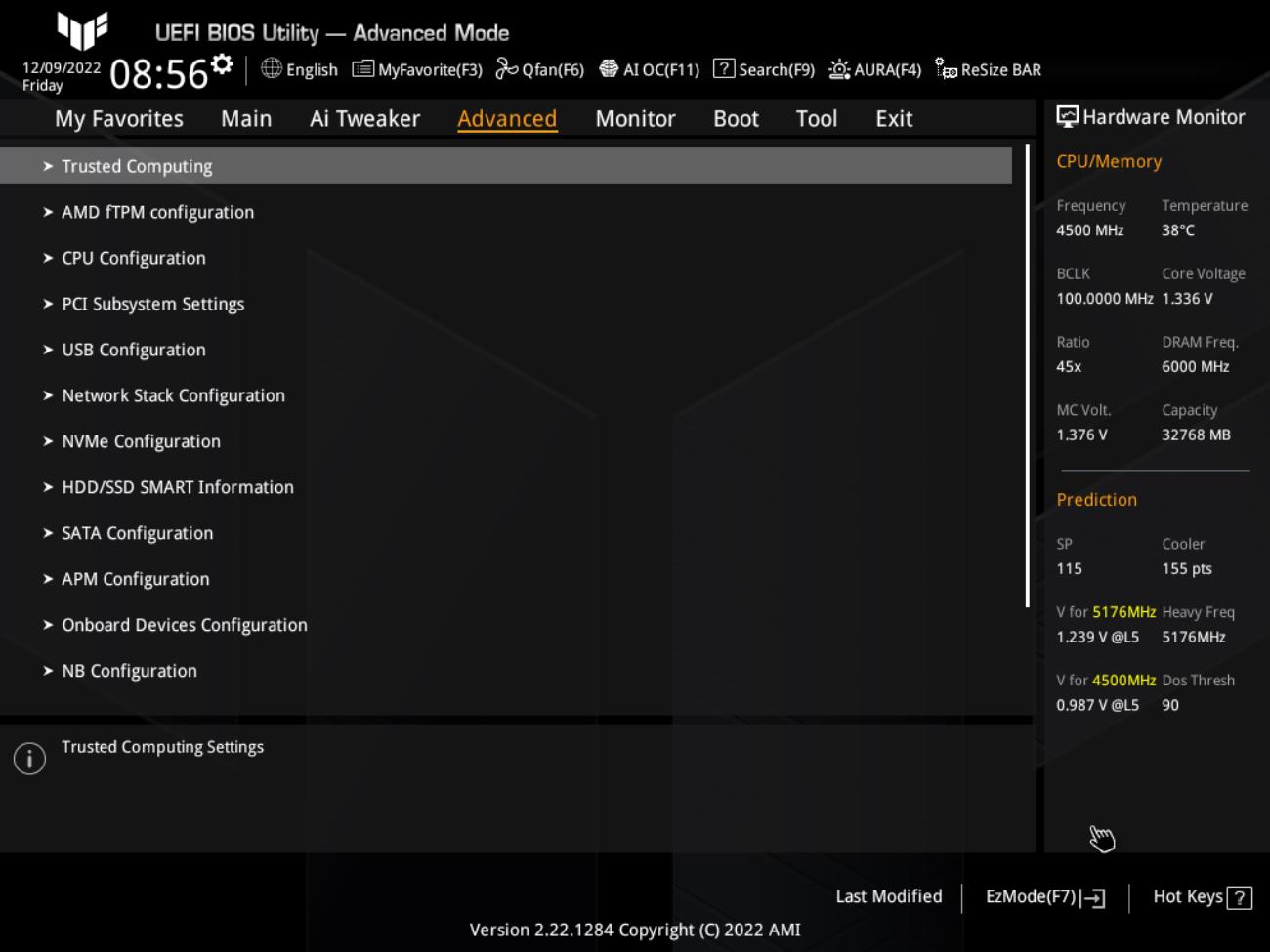
Task: Change language from English
Action: 312,70
